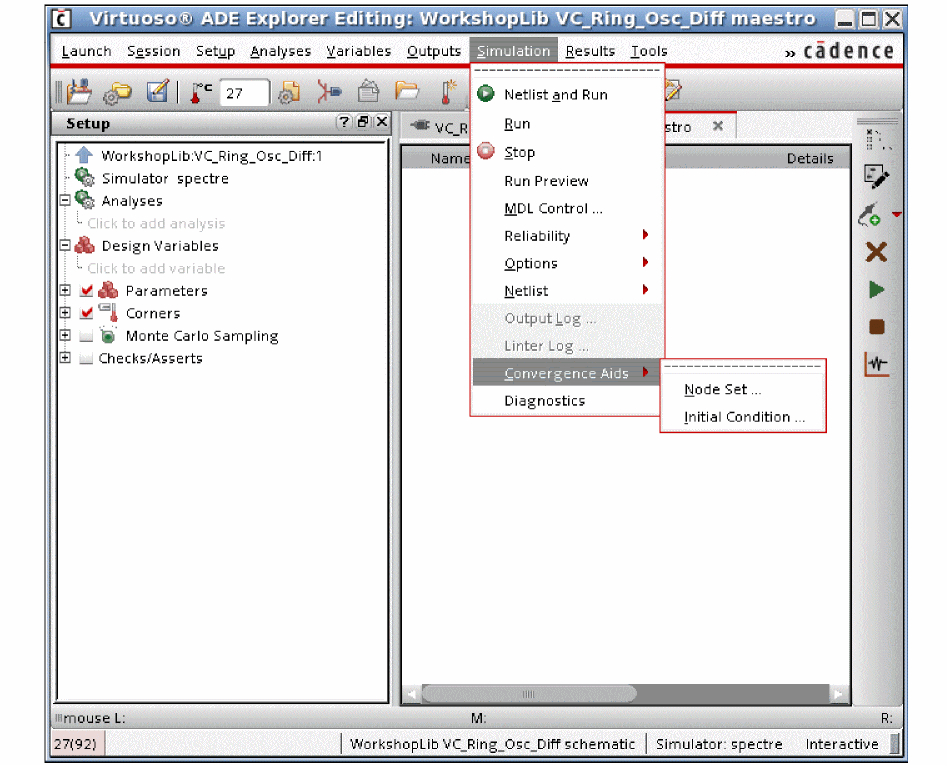Click the Setup panel help question icon
The height and width of the screenshot is (765, 947).
[343, 121]
